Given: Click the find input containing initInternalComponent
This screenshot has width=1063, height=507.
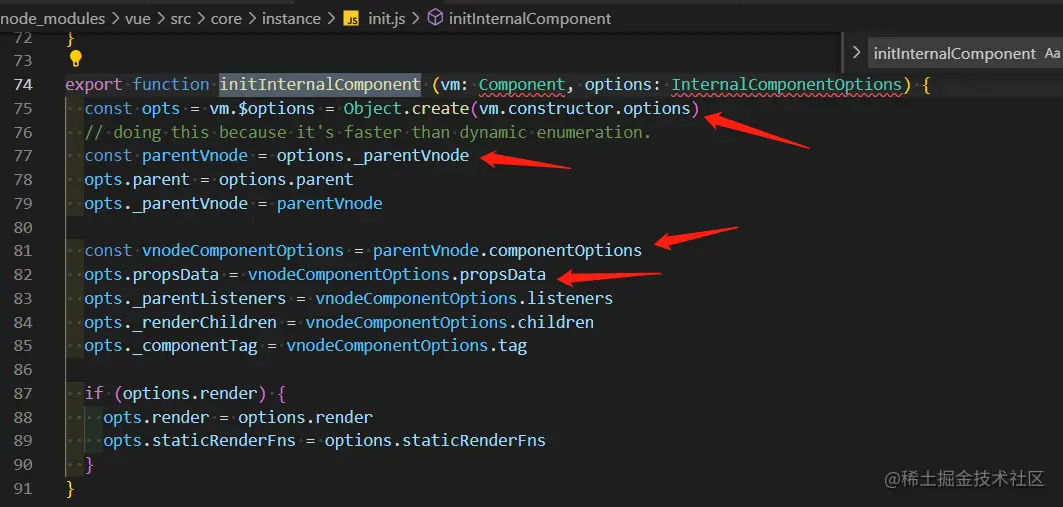Looking at the screenshot, I should coord(955,54).
